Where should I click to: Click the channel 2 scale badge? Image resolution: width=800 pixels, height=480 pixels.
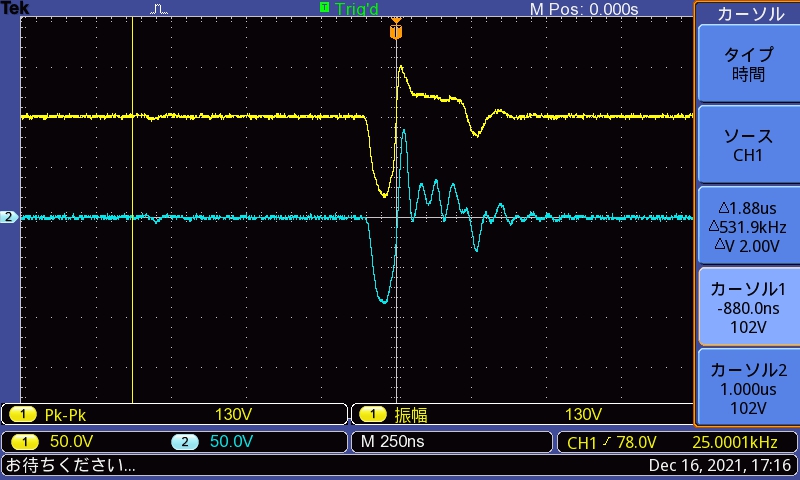pos(185,442)
